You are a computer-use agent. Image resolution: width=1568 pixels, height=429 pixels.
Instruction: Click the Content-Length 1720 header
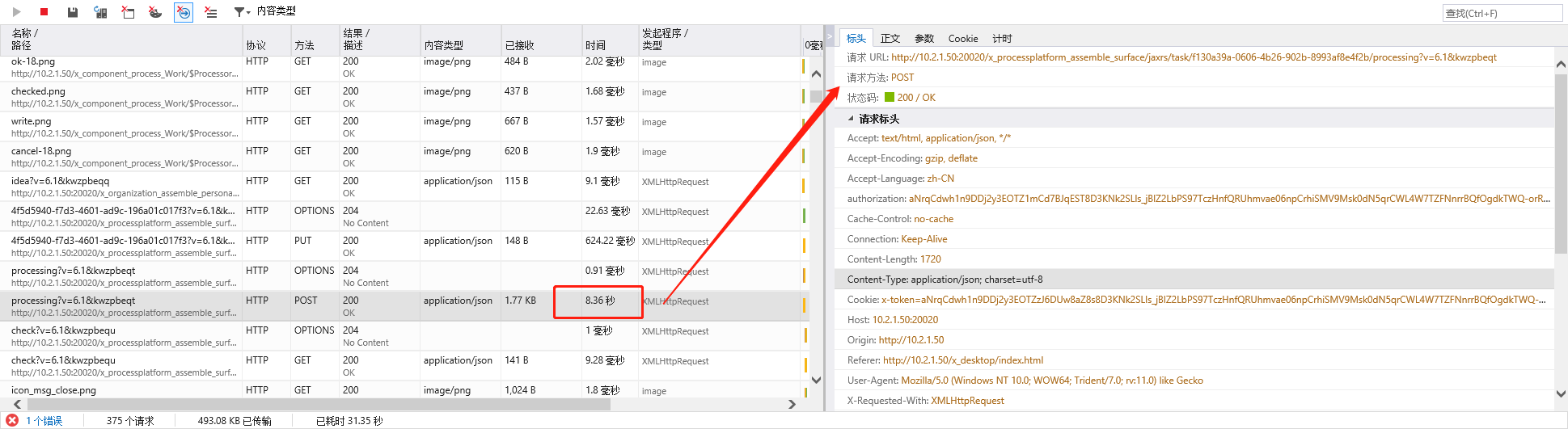(894, 259)
